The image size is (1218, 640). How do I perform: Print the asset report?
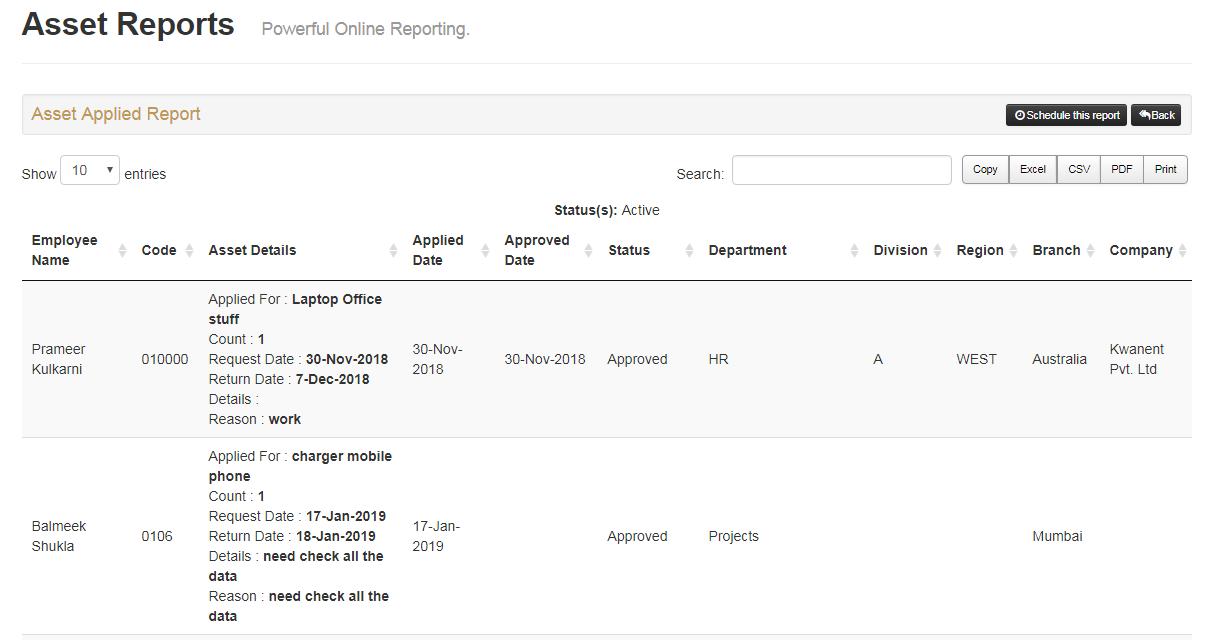pyautogui.click(x=1166, y=170)
